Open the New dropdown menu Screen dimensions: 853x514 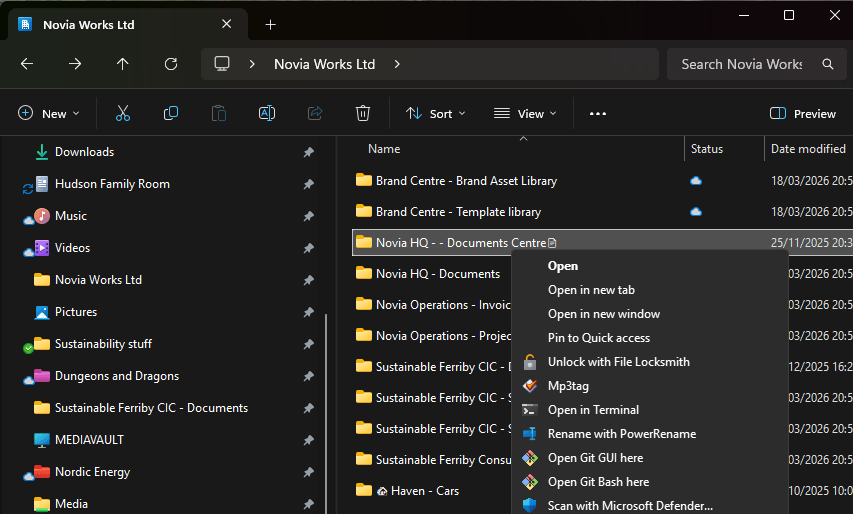point(48,114)
